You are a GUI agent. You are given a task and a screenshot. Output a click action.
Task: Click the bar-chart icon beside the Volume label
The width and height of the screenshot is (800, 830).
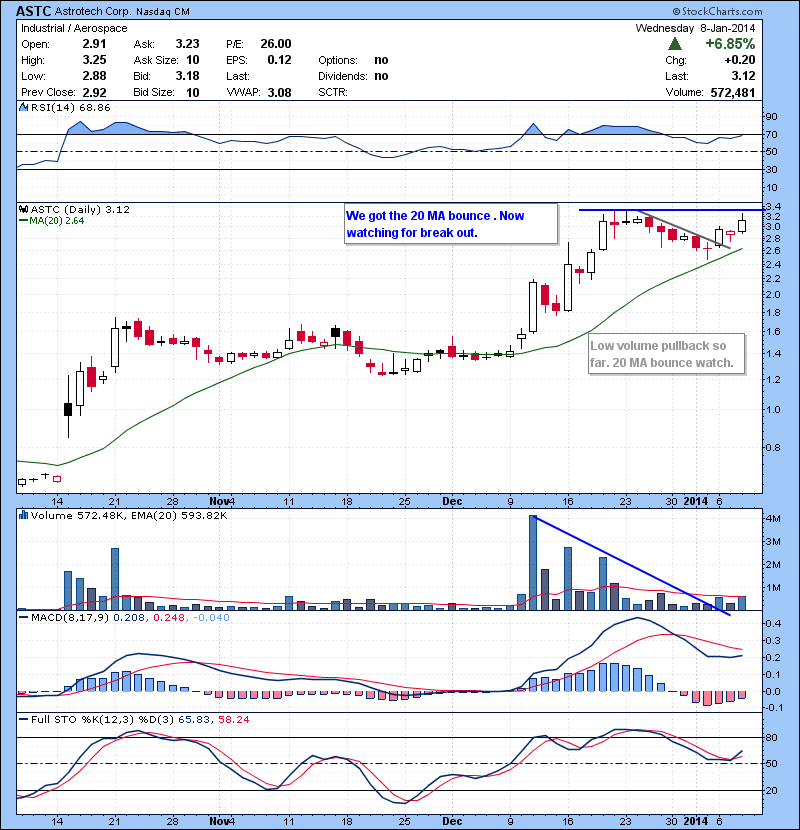[x=23, y=515]
